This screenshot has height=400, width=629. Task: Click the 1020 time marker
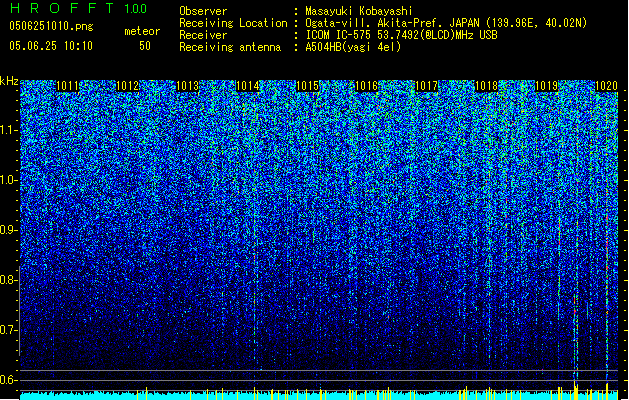coord(606,86)
